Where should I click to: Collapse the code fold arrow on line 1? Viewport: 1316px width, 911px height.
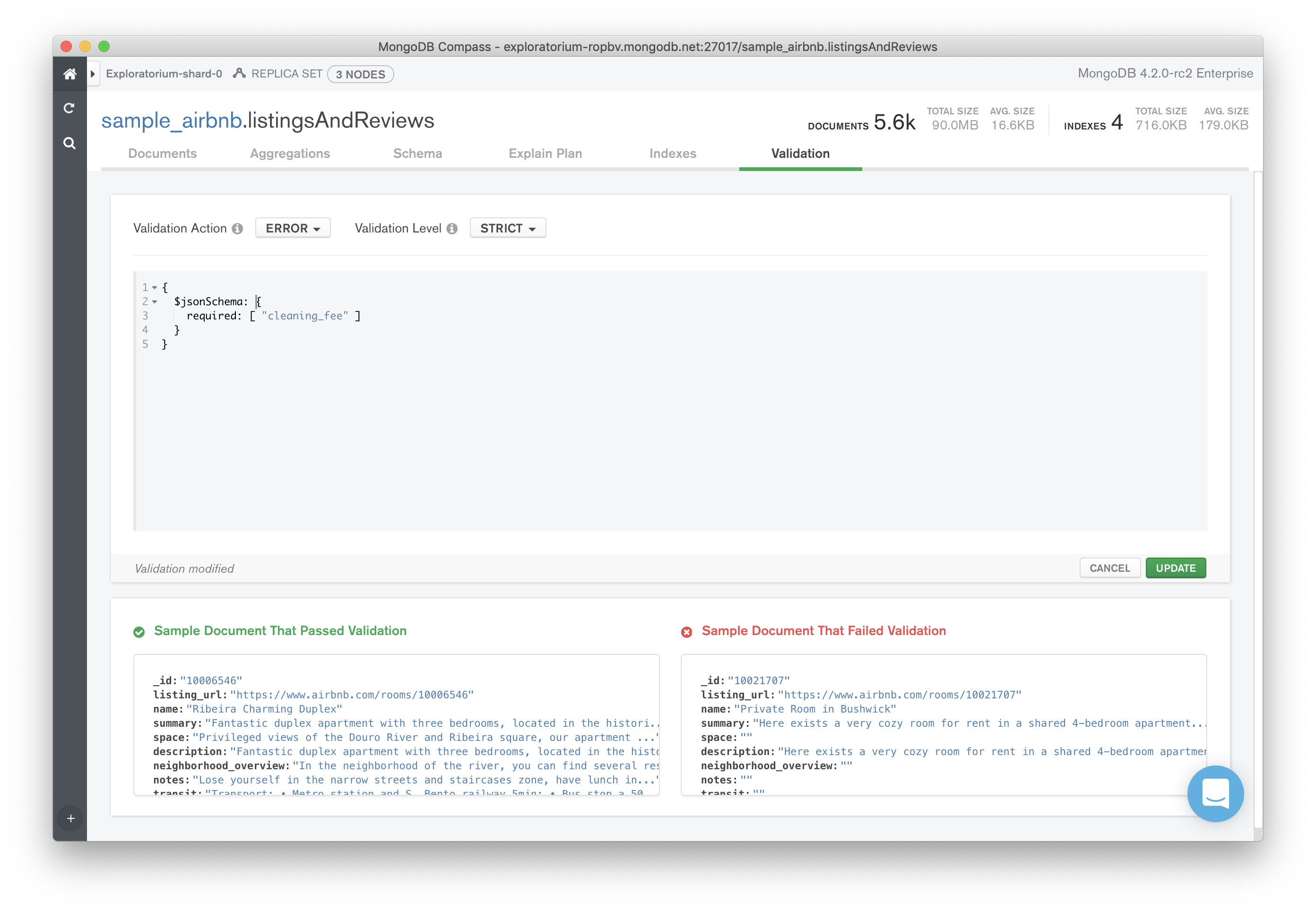[154, 287]
